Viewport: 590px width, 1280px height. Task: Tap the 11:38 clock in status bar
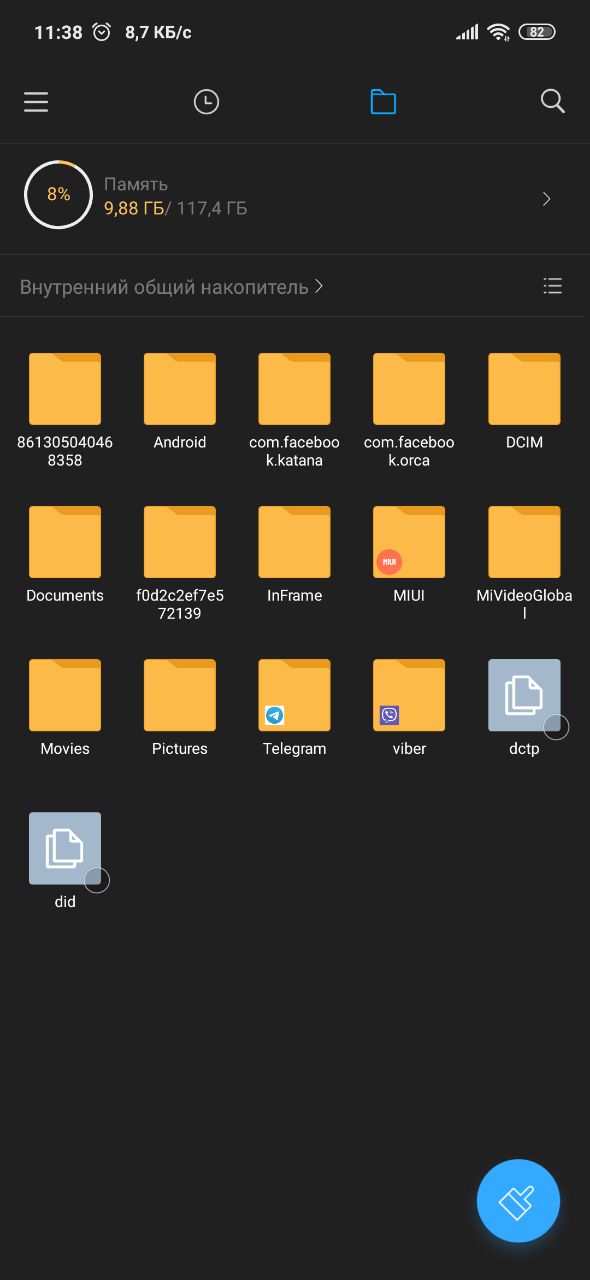point(58,32)
